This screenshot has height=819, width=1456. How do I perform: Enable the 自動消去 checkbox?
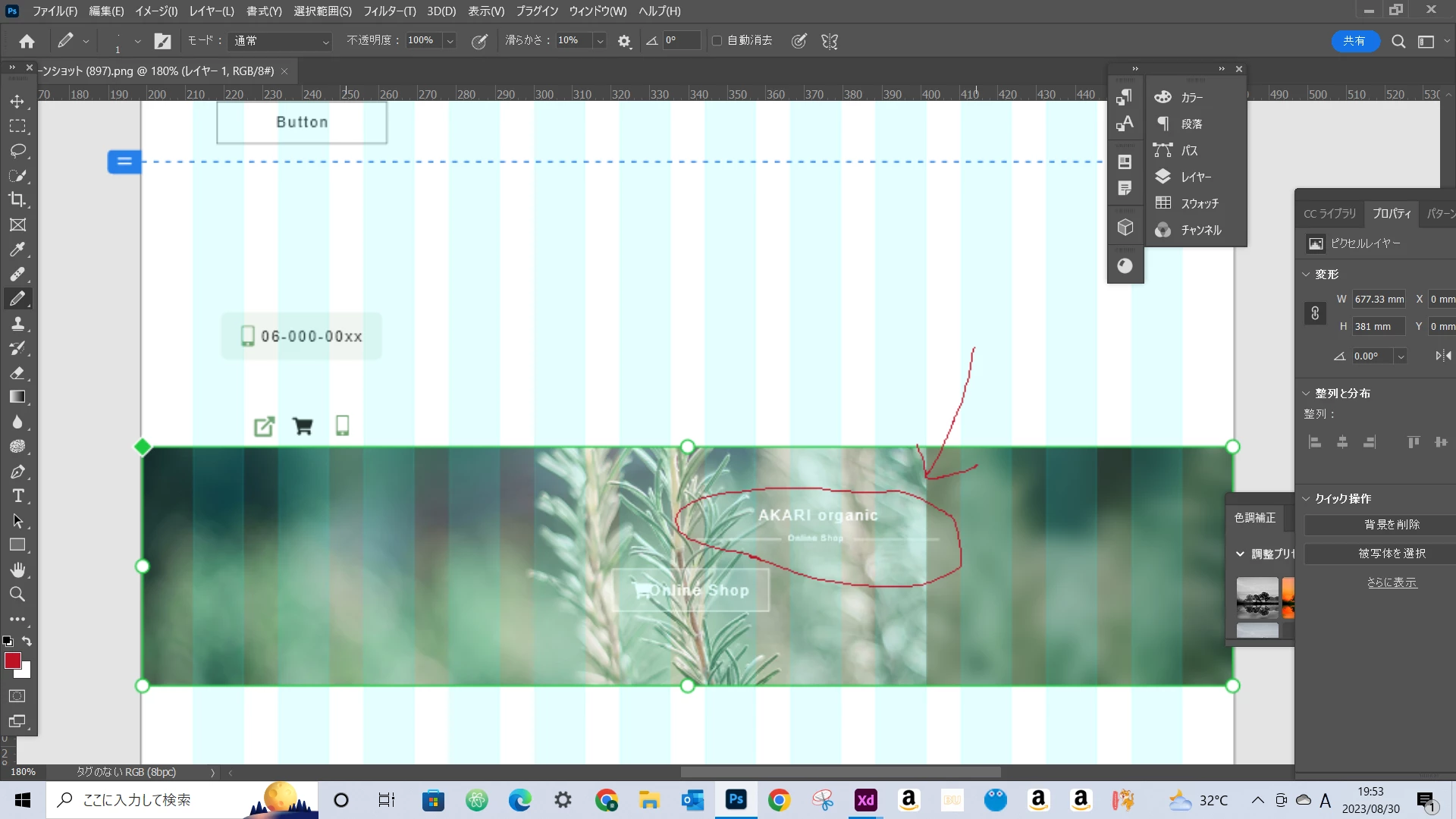coord(717,40)
